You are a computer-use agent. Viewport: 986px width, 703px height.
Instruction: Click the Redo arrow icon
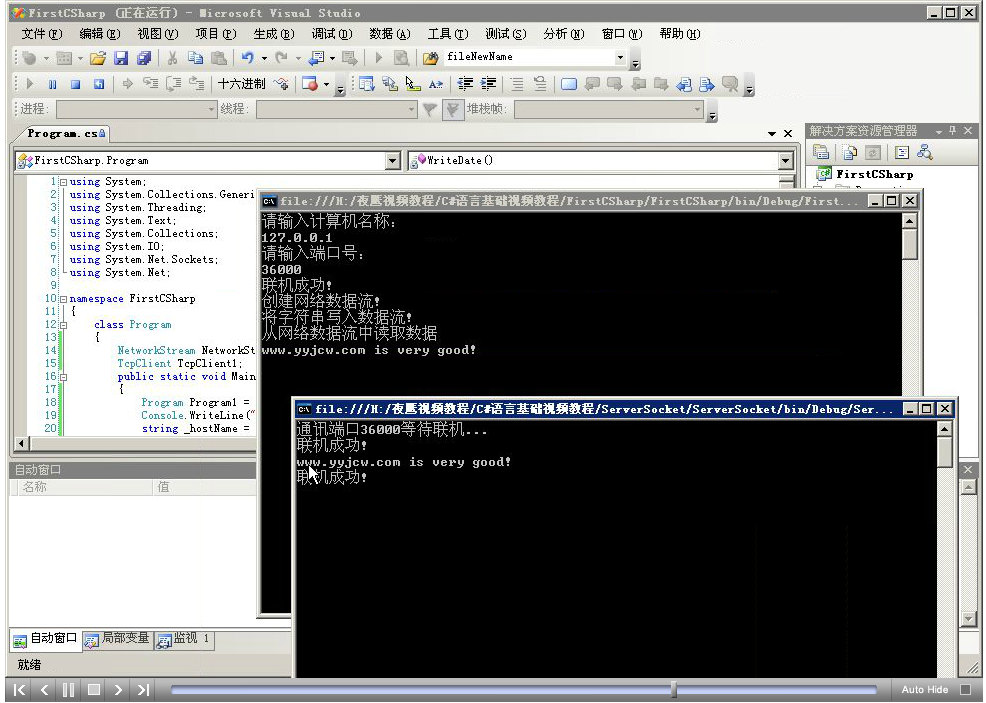pyautogui.click(x=282, y=58)
